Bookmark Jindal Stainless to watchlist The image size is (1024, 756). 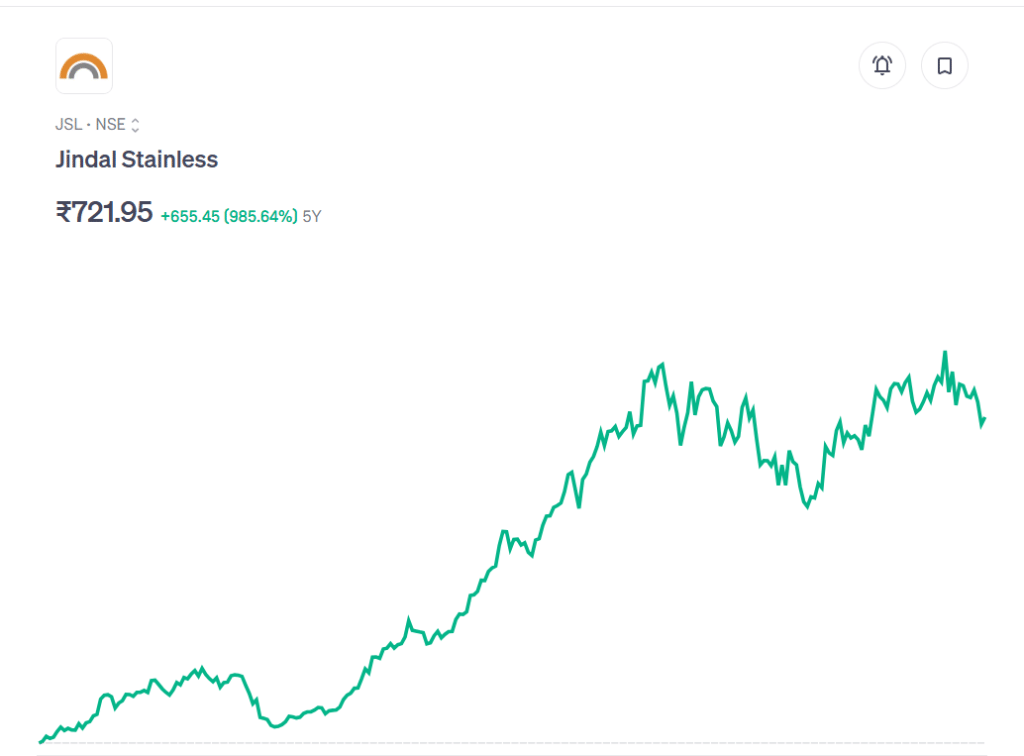point(944,66)
